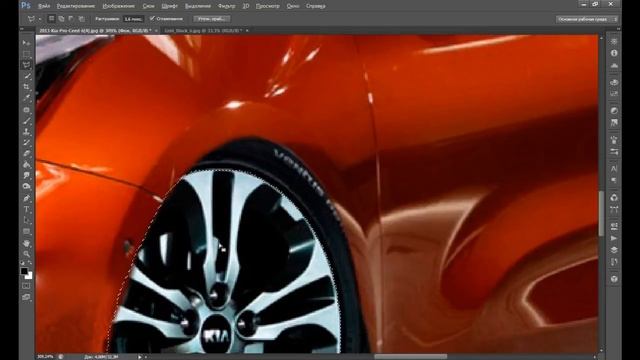Choose Intersect with selection mode
The height and width of the screenshot is (360, 640).
81,19
